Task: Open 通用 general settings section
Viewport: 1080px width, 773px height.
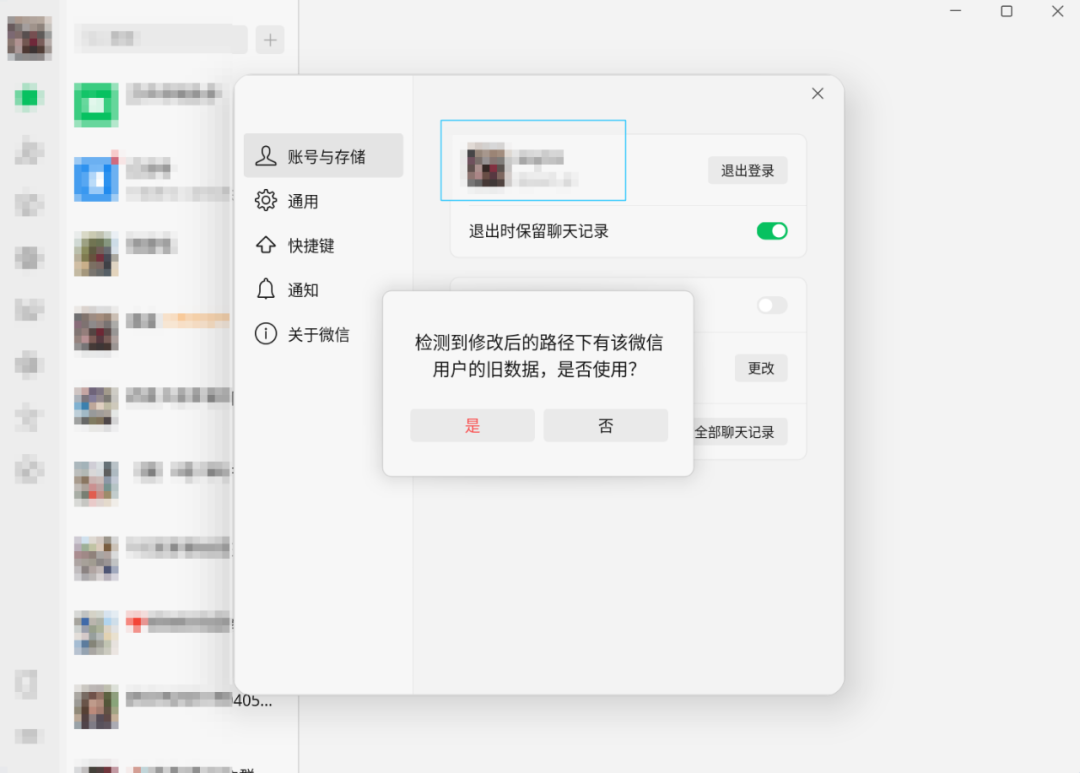Action: tap(323, 200)
